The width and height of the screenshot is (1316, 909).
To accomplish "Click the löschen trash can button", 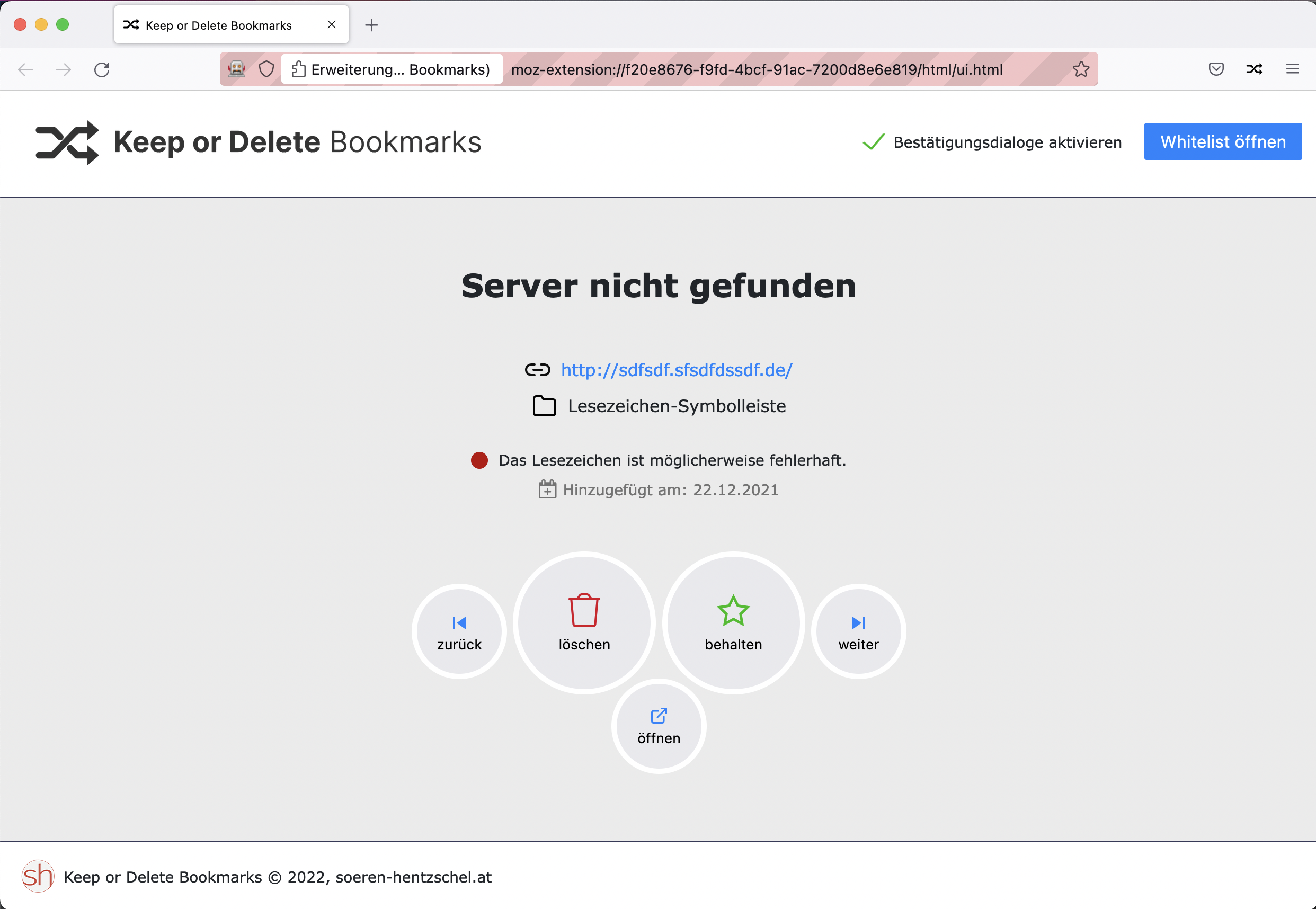I will 584,622.
